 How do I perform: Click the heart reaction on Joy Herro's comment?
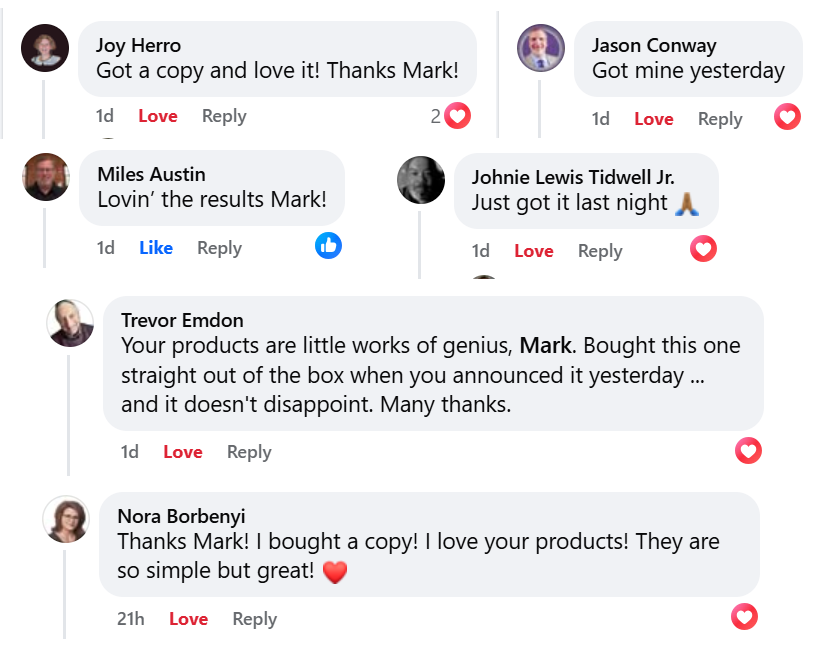coord(458,116)
